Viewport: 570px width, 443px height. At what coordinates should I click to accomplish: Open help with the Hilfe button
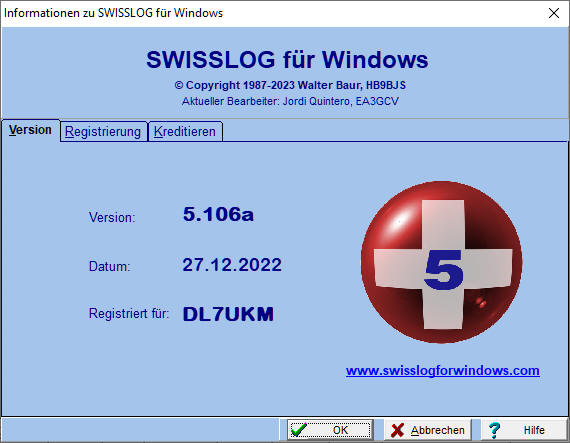click(524, 430)
